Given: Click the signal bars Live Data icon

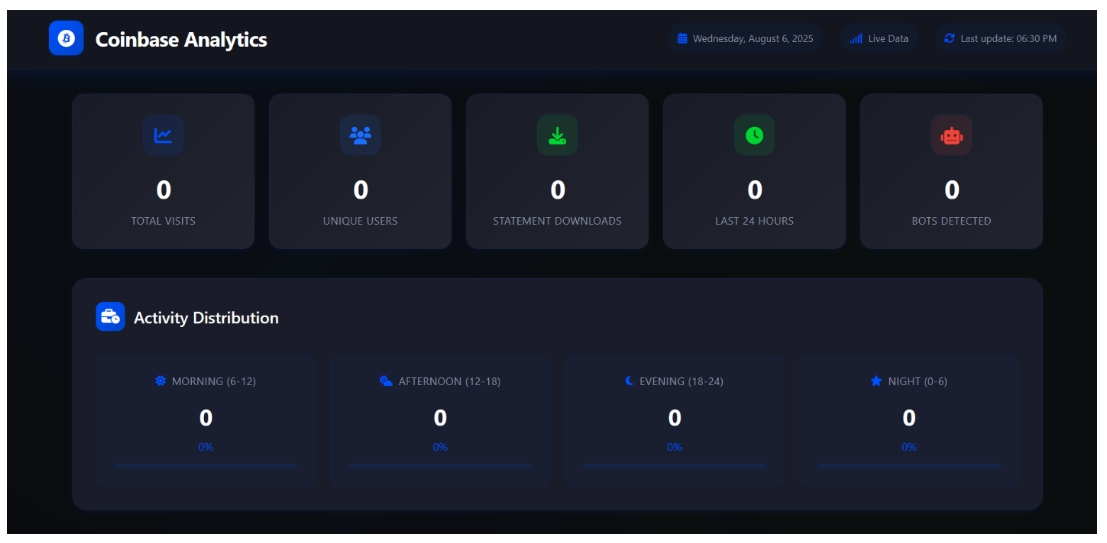Looking at the screenshot, I should point(856,39).
